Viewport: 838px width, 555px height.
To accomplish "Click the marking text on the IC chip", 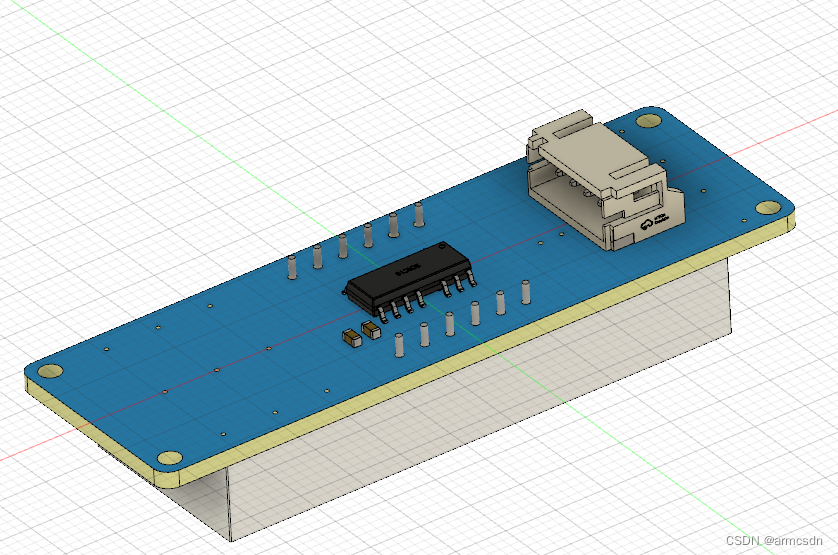I will click(408, 269).
